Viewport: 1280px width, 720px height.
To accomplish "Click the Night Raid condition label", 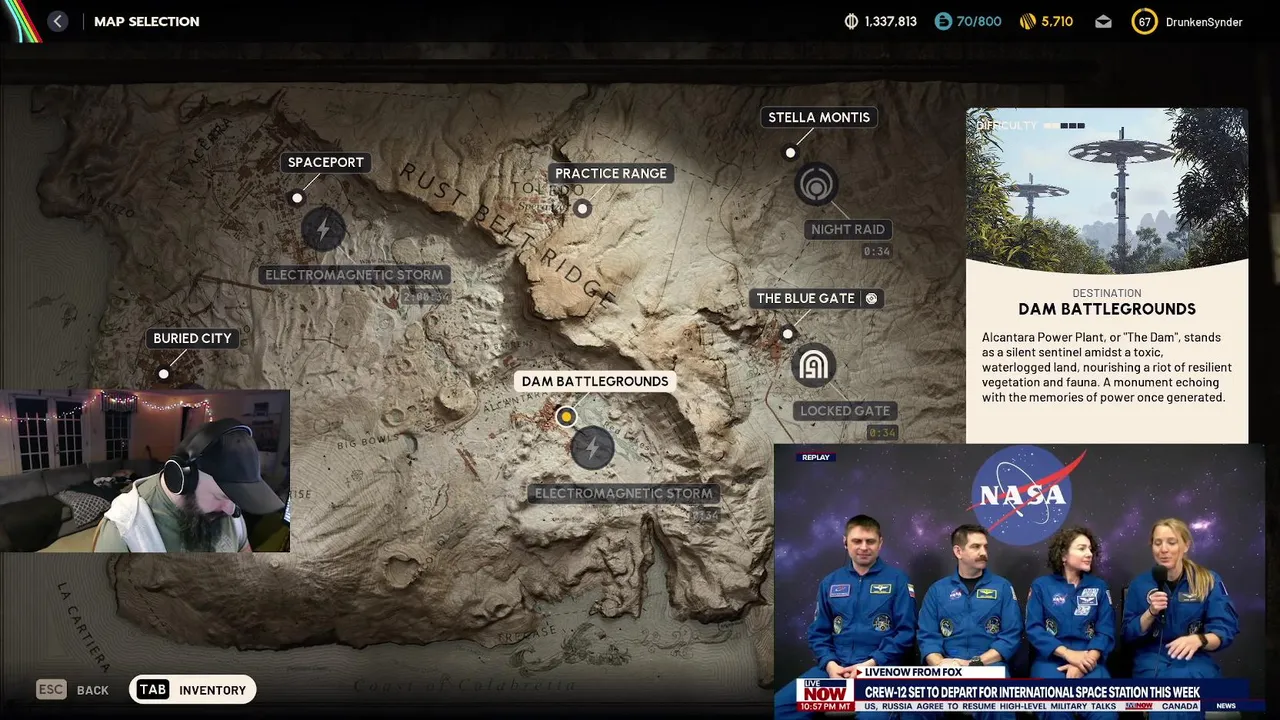I will 848,229.
